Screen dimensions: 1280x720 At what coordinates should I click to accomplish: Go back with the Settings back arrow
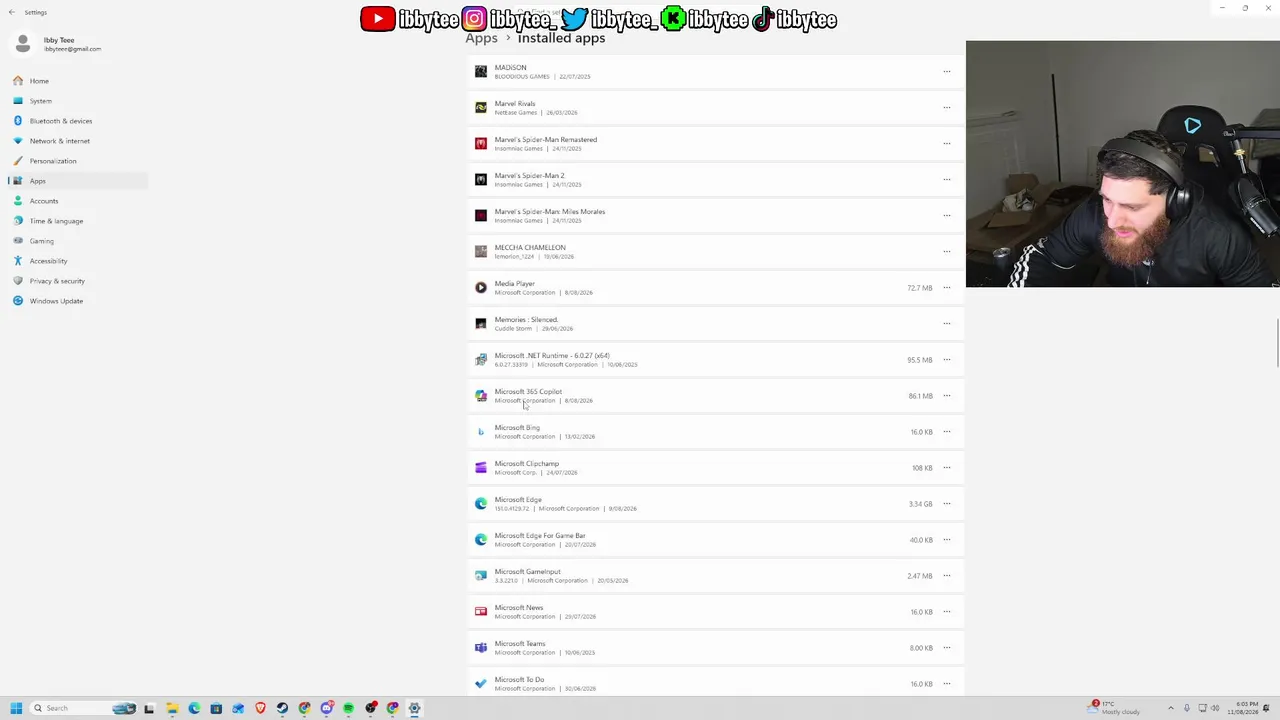[x=12, y=12]
